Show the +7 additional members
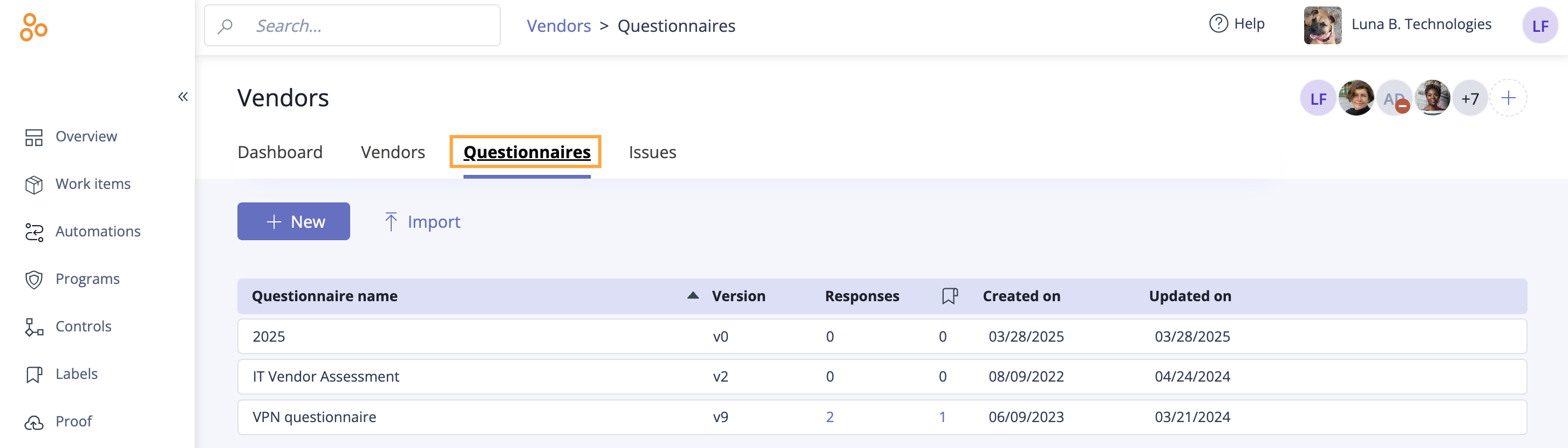 [1470, 98]
